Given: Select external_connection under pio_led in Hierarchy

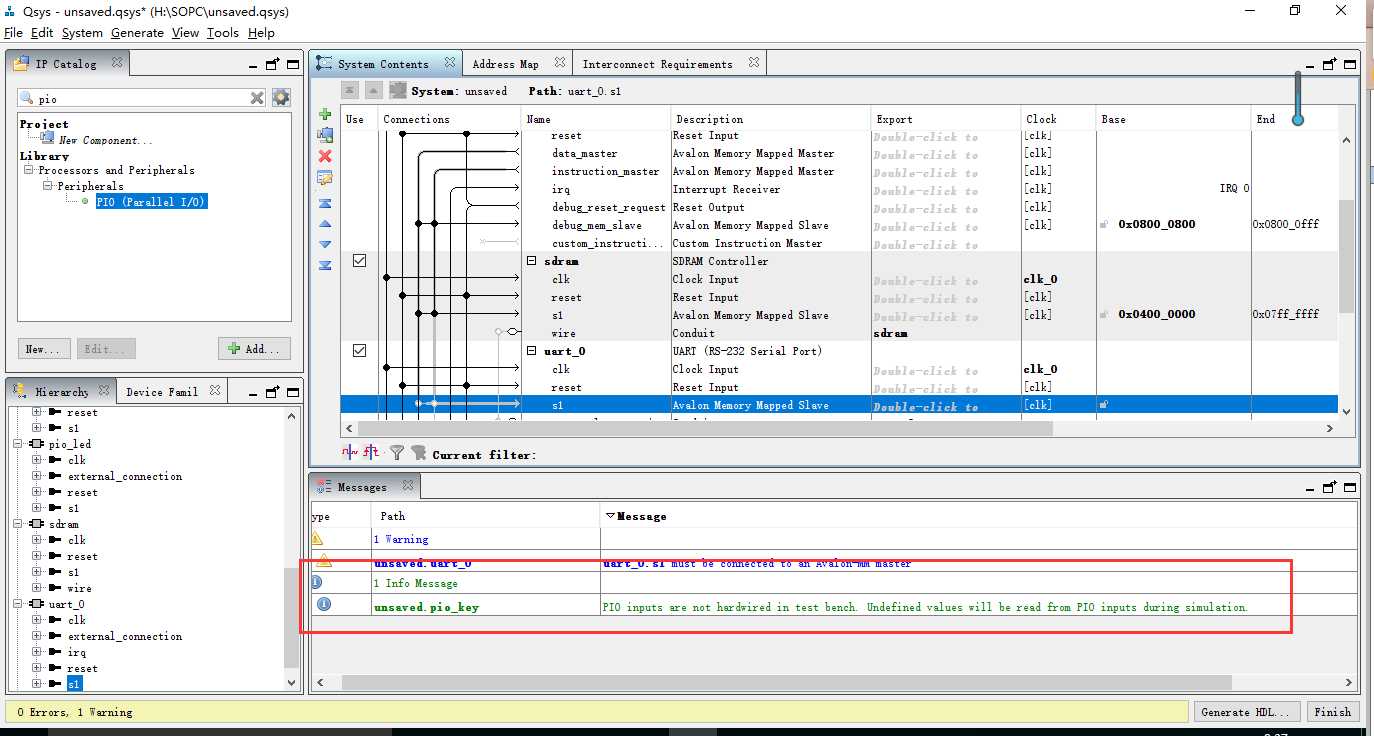Looking at the screenshot, I should tap(124, 476).
